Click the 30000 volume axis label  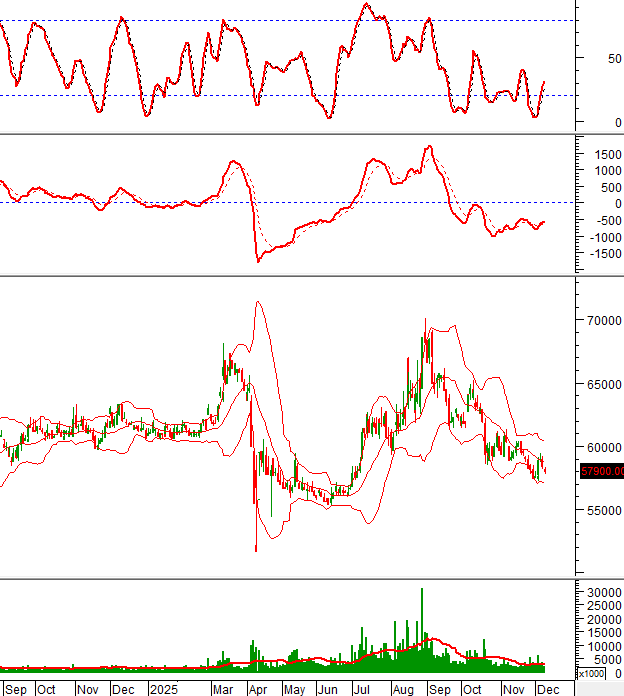click(603, 593)
